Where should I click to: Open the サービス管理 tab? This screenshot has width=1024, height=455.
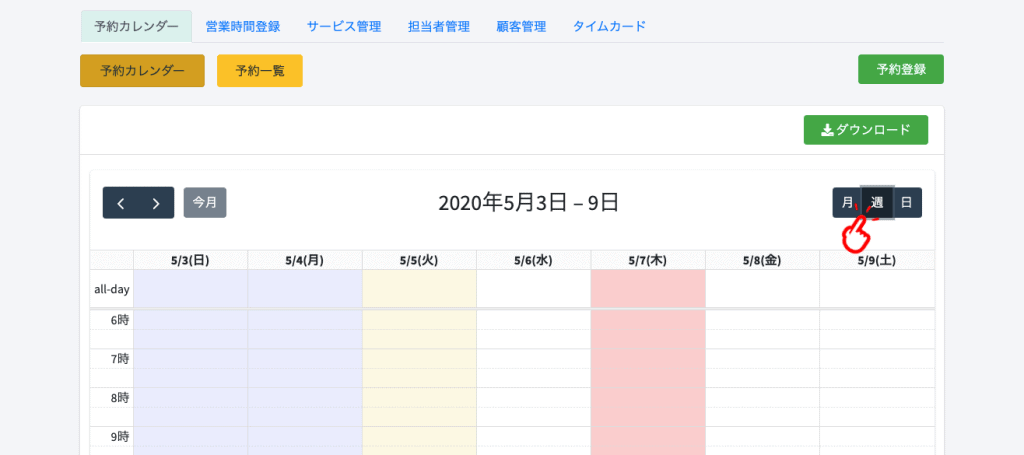(344, 27)
